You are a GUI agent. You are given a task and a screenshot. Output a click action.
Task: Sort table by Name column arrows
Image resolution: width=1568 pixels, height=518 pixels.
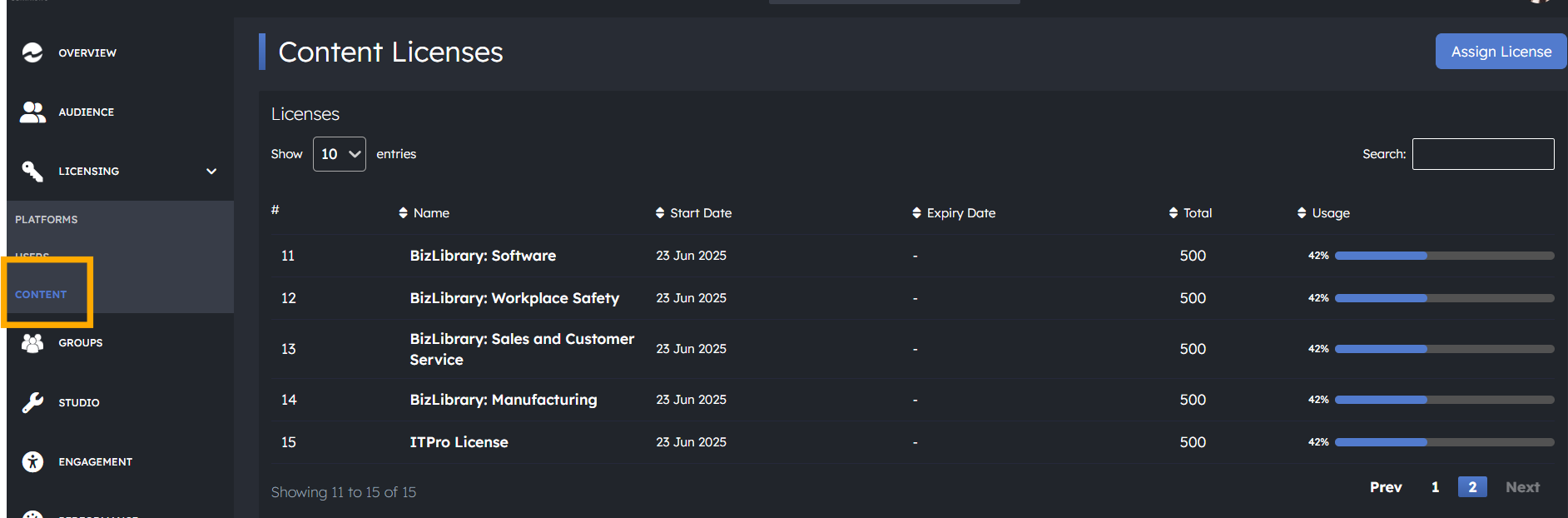point(403,213)
